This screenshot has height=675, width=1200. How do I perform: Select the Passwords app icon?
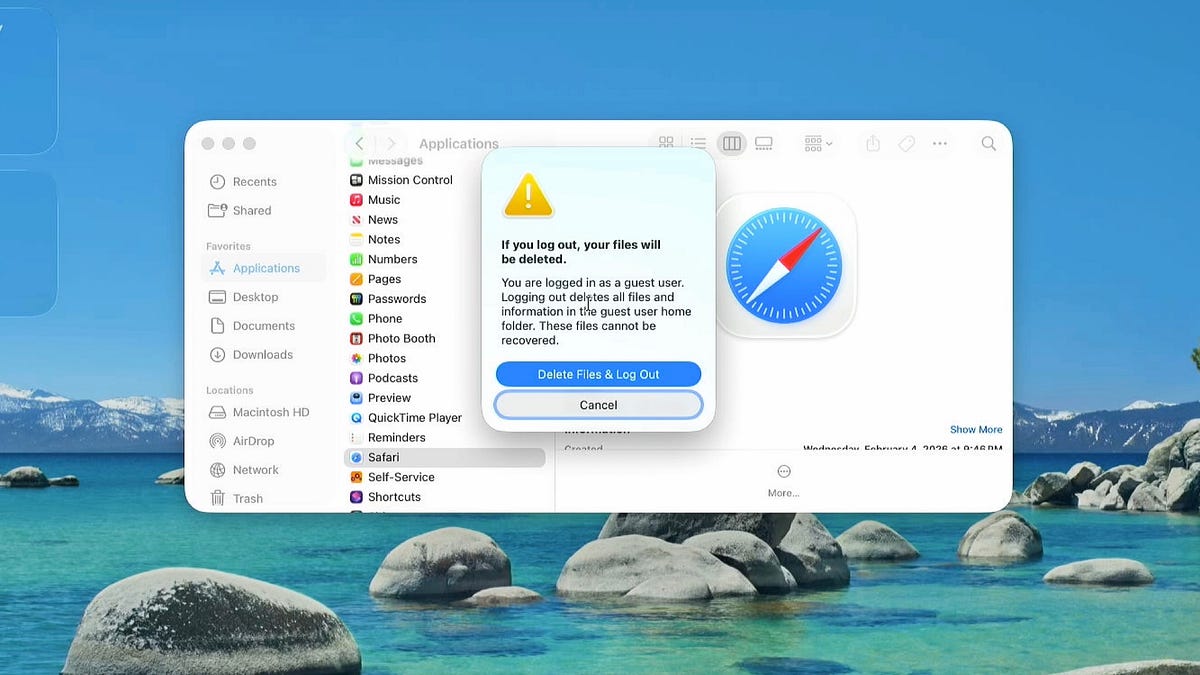(356, 299)
